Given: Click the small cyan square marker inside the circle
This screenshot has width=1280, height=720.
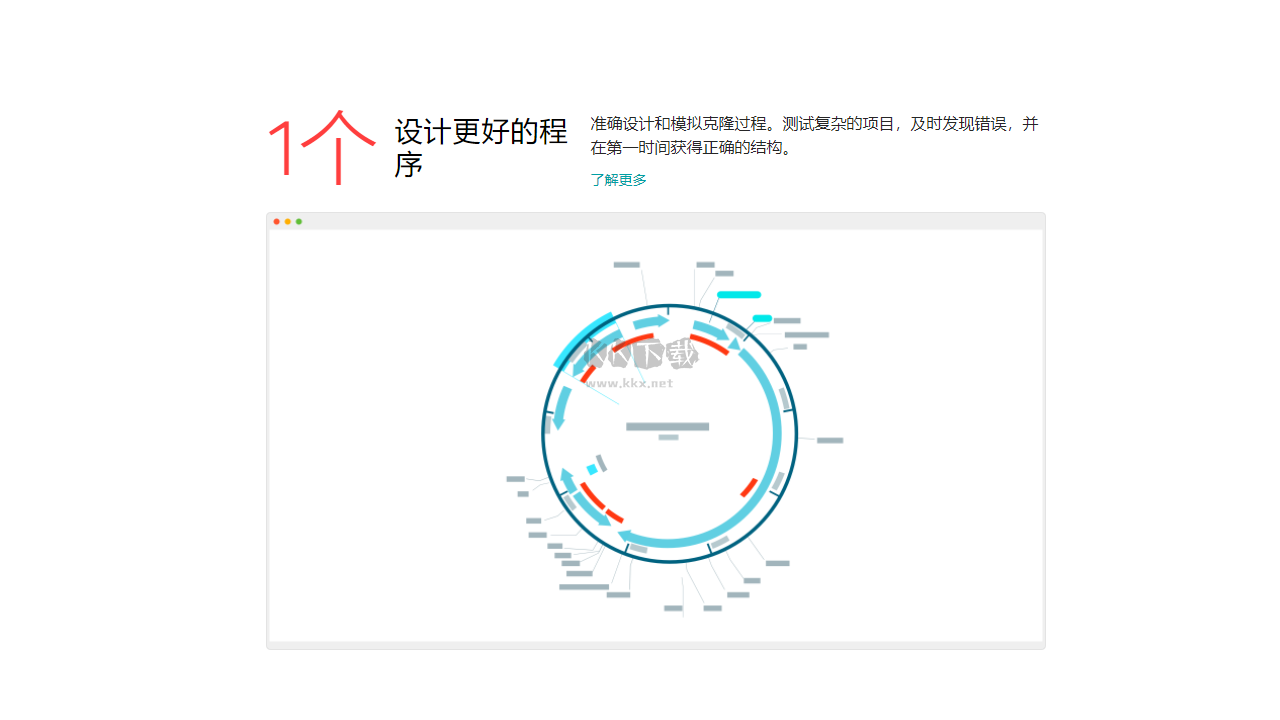Looking at the screenshot, I should point(591,469).
